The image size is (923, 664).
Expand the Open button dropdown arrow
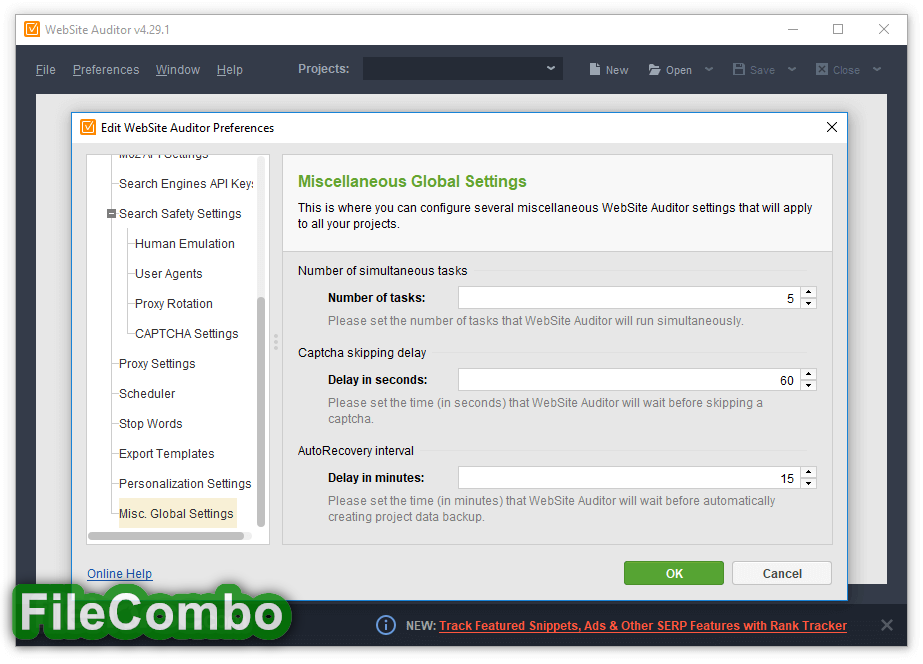click(x=709, y=69)
